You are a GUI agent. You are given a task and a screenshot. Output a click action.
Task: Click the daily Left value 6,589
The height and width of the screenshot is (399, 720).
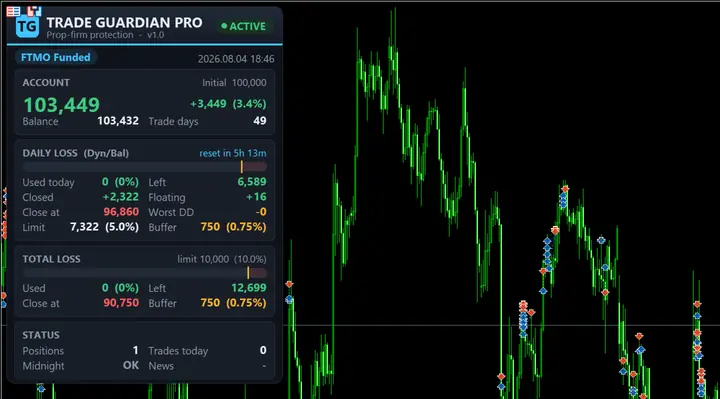(x=252, y=182)
